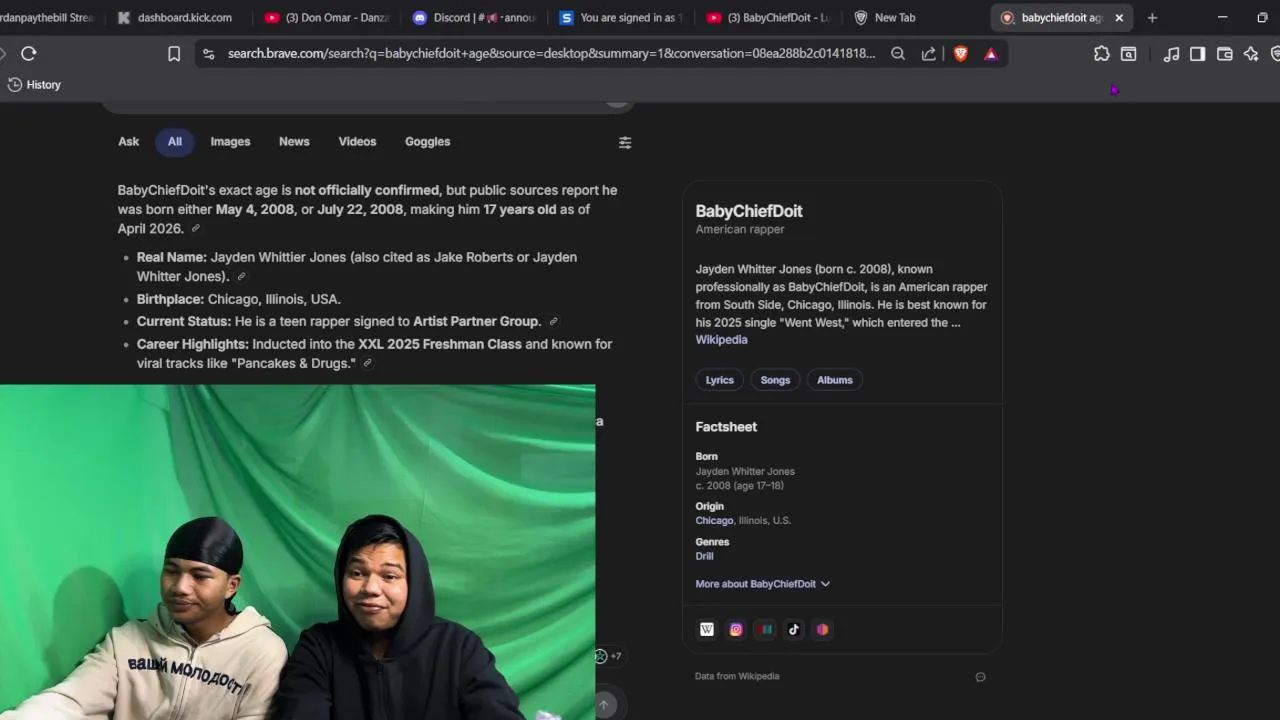This screenshot has width=1280, height=720.
Task: Open site settings icon beside the URL
Action: point(208,54)
